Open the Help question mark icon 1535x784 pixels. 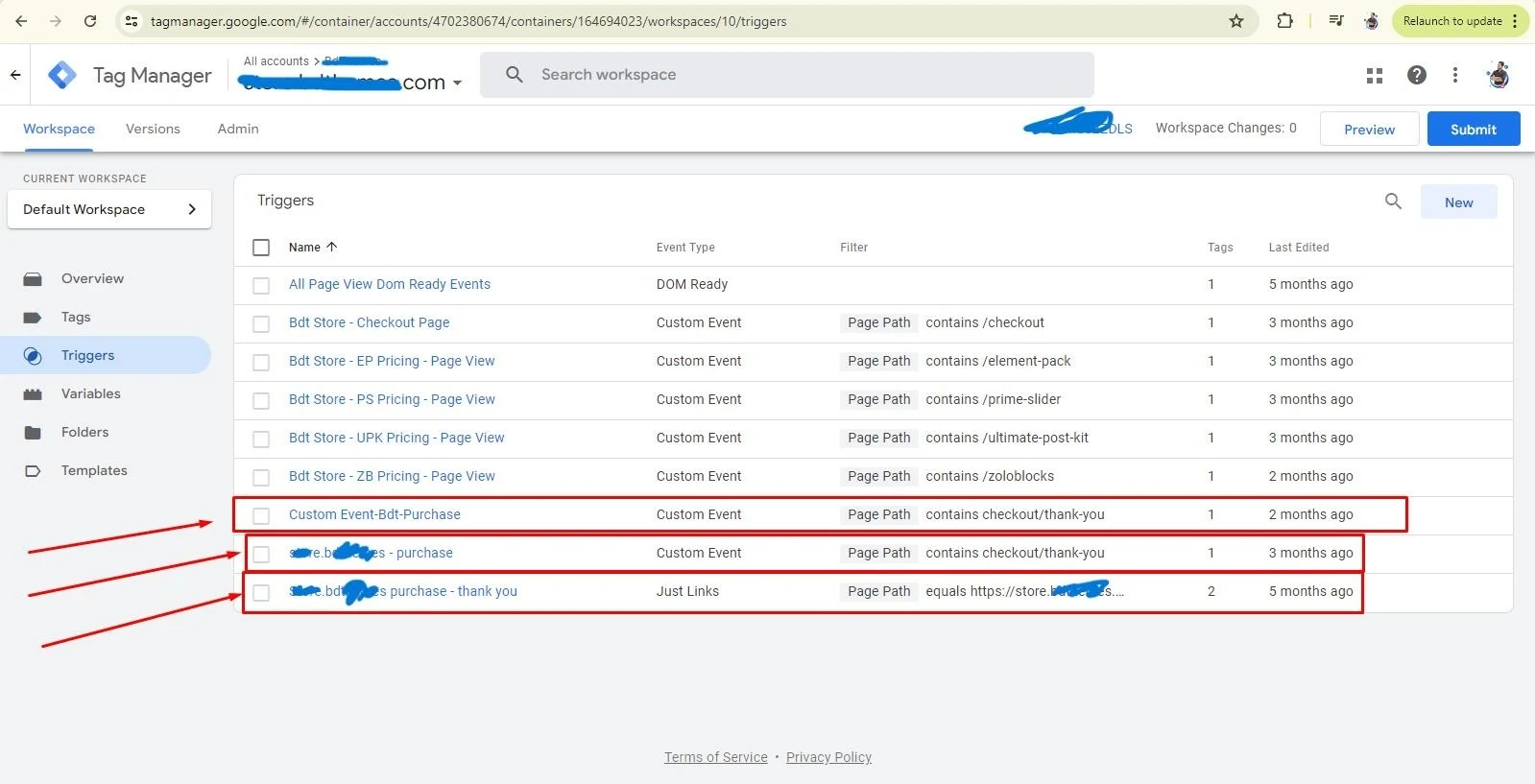[x=1417, y=75]
